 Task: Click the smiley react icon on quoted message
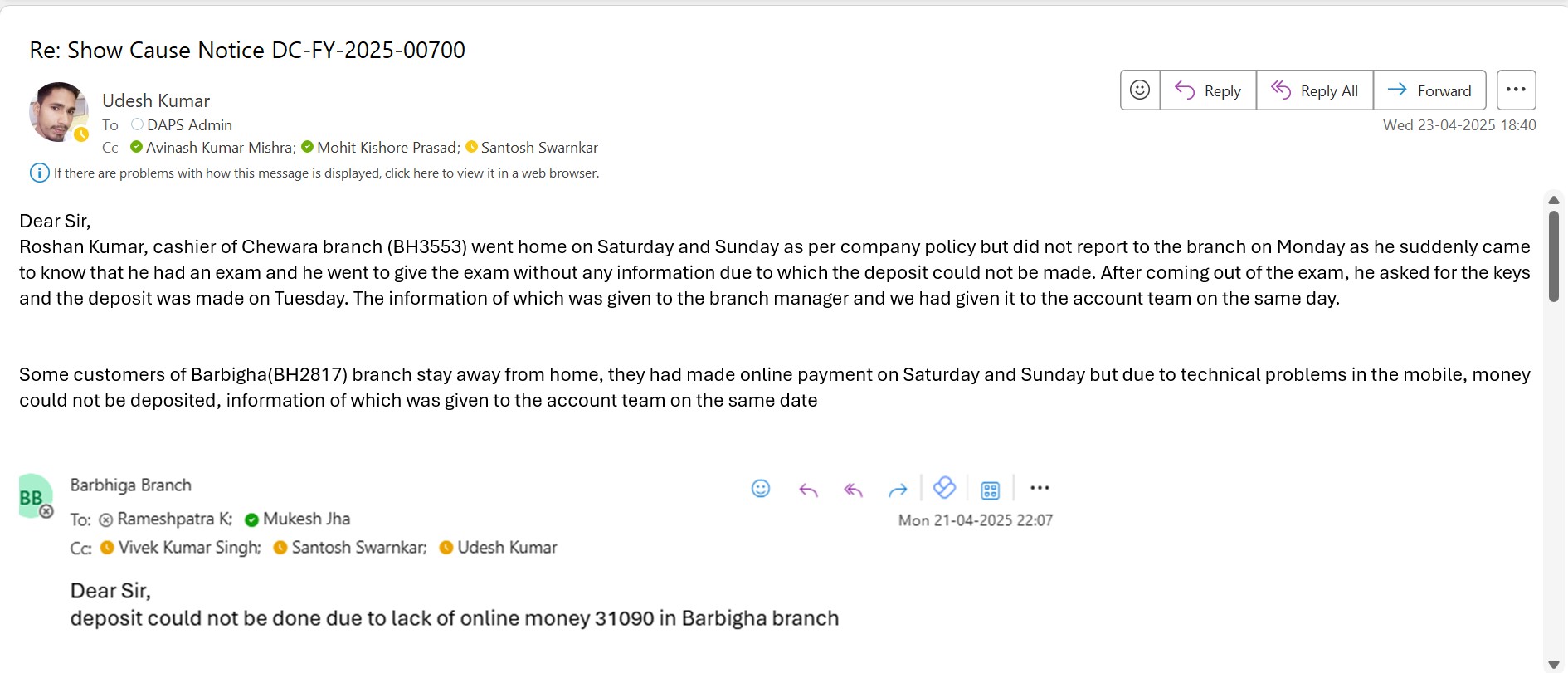pos(760,489)
